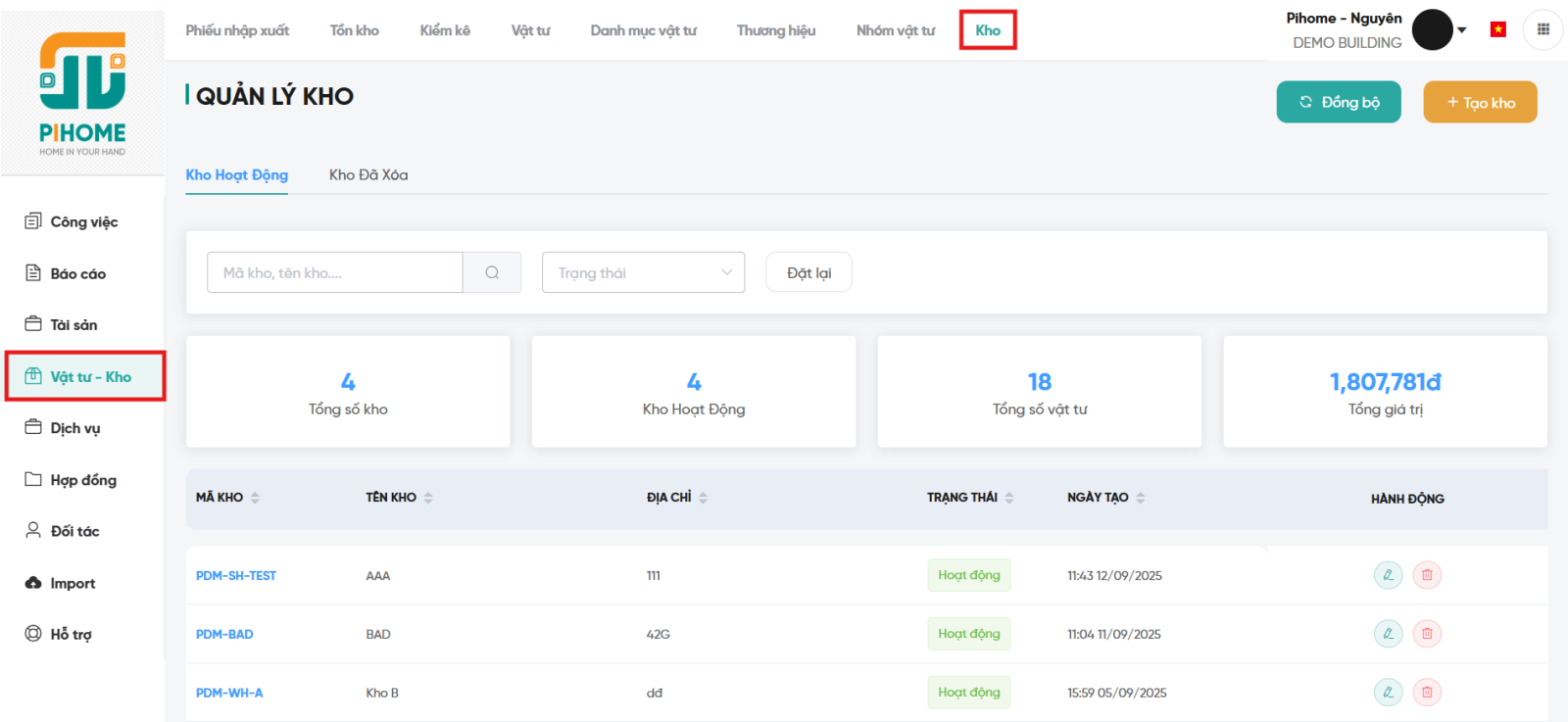
Task: Click the search magnifier icon
Action: point(492,272)
